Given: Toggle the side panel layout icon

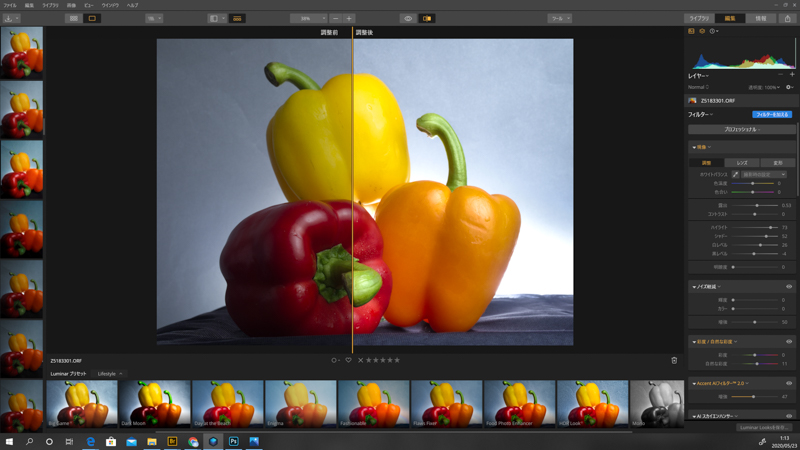Looking at the screenshot, I should coord(214,18).
